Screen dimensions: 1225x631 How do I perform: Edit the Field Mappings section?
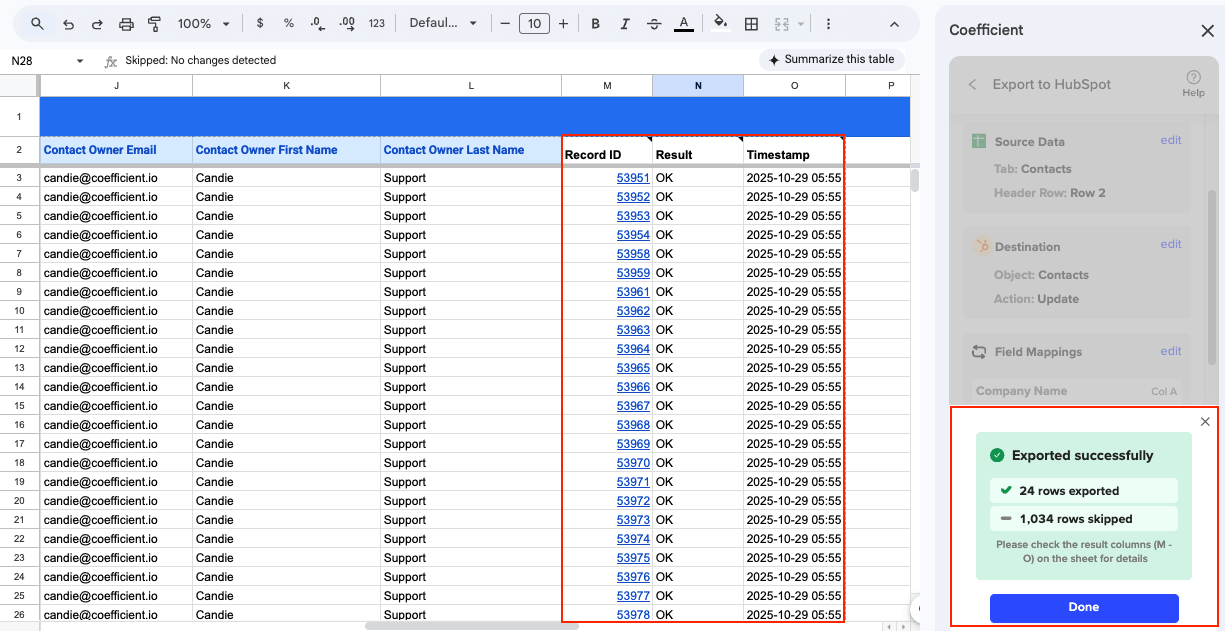point(1171,351)
